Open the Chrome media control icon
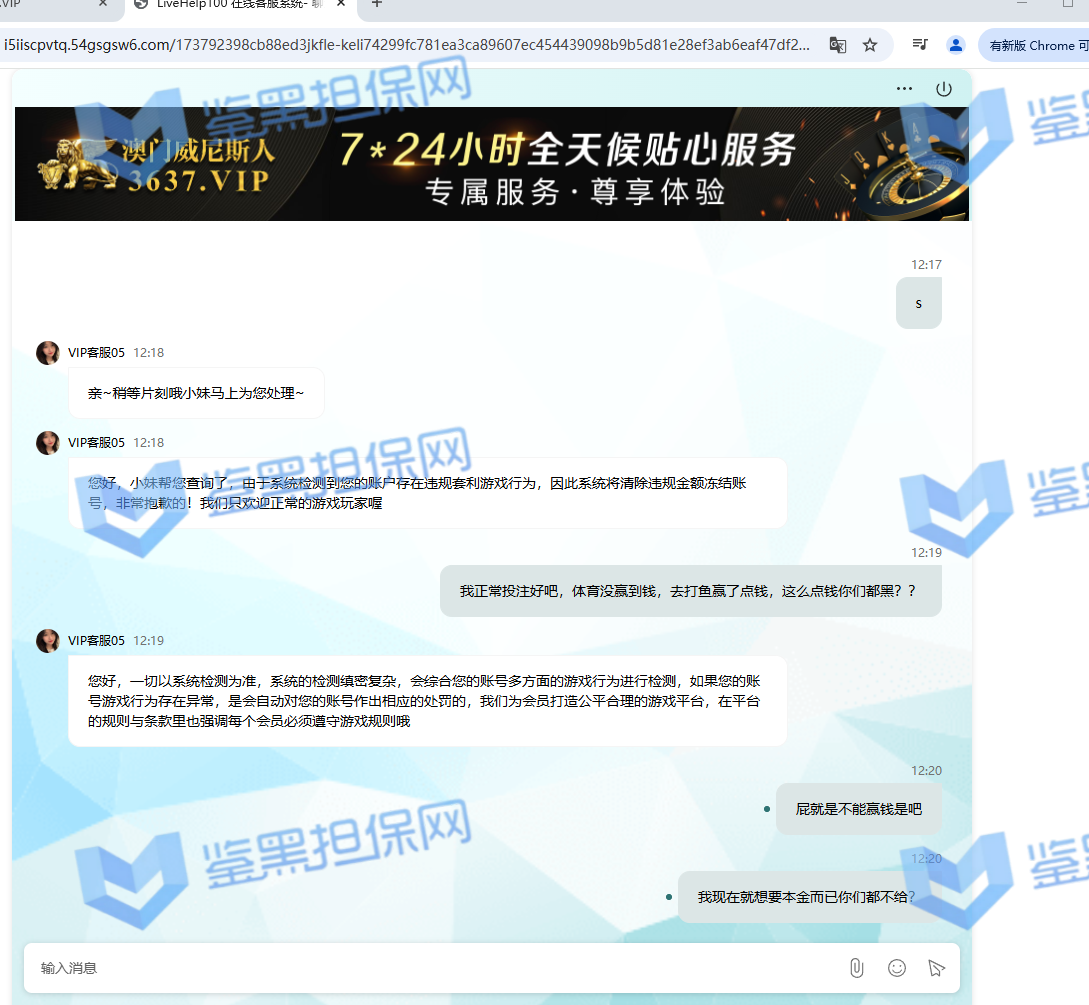1089x1005 pixels. click(x=920, y=45)
